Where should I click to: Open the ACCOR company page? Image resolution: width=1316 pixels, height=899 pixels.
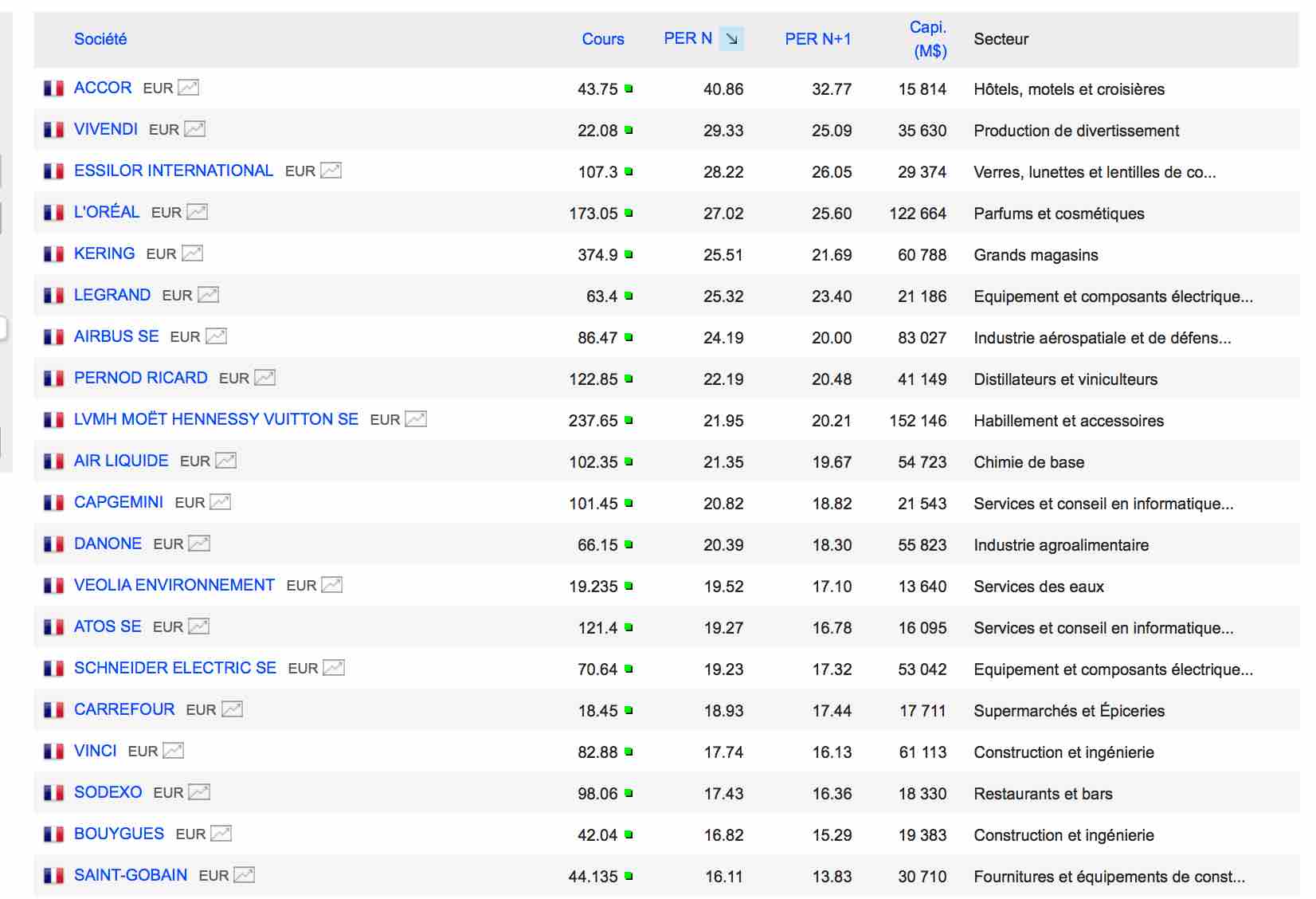pos(103,88)
